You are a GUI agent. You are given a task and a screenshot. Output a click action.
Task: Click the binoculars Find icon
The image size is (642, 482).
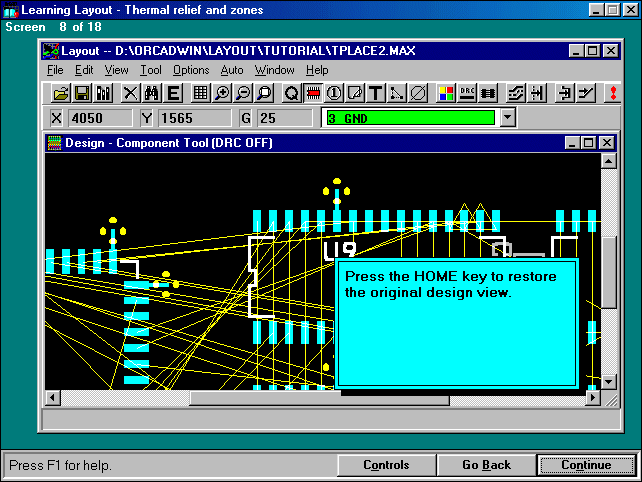coord(152,93)
